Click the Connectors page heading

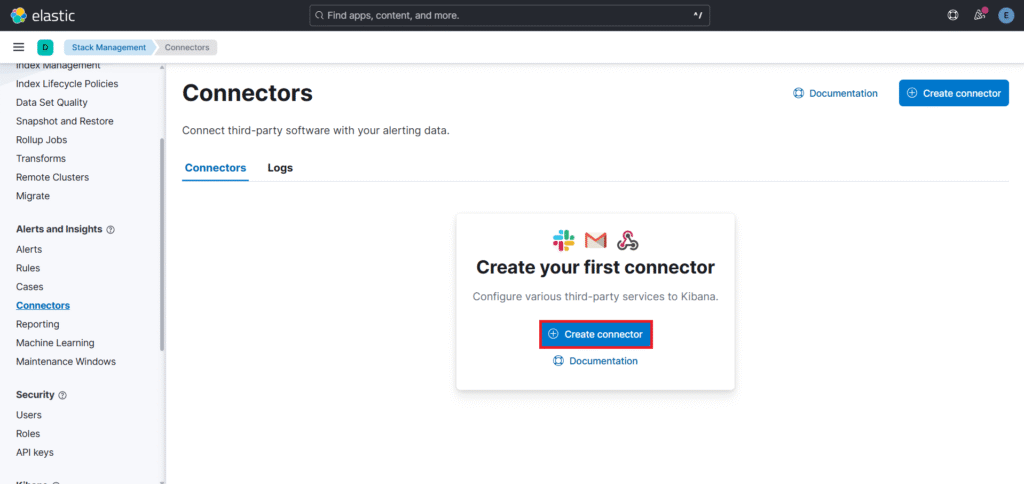pyautogui.click(x=248, y=93)
